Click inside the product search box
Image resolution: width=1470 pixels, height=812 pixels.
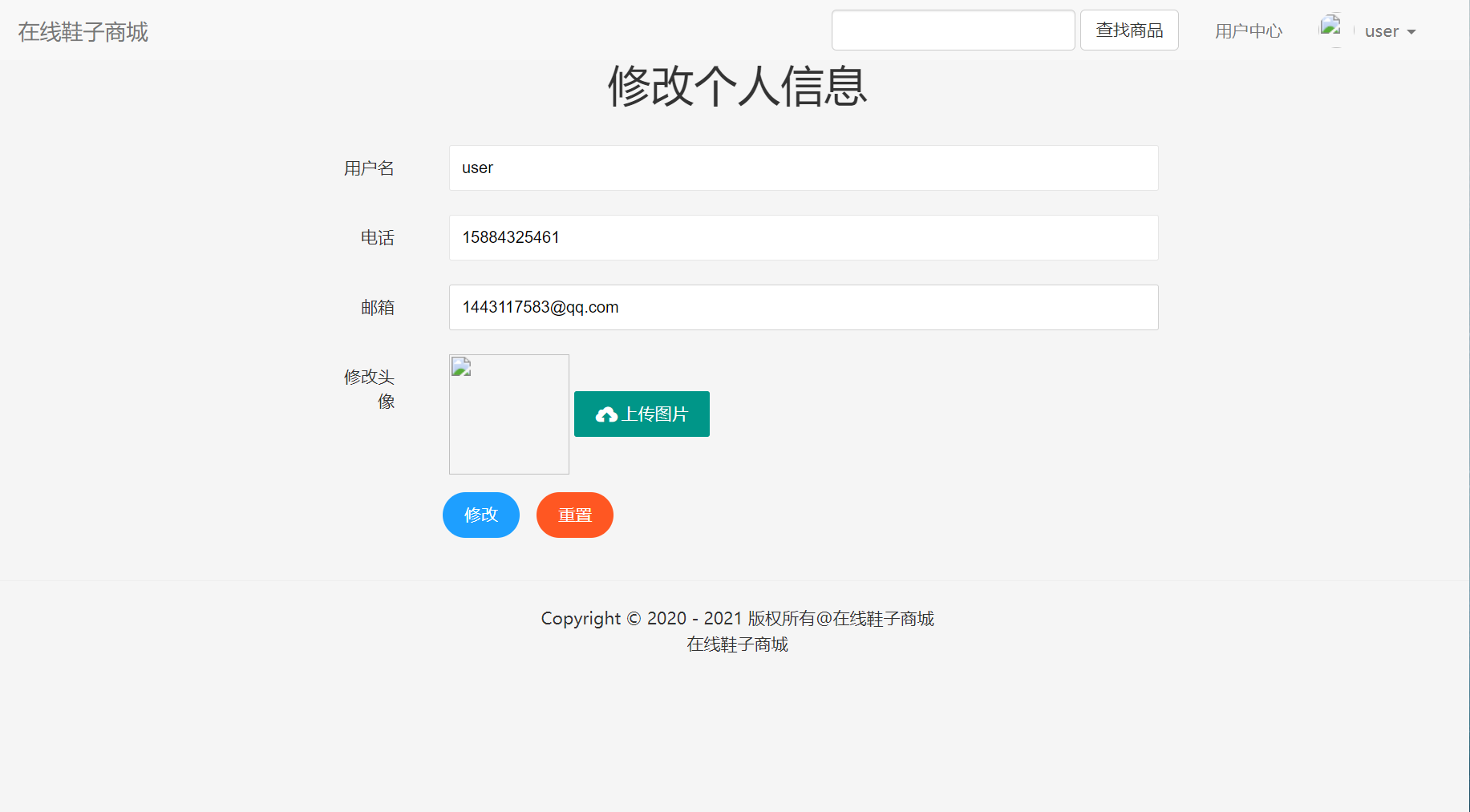click(953, 30)
